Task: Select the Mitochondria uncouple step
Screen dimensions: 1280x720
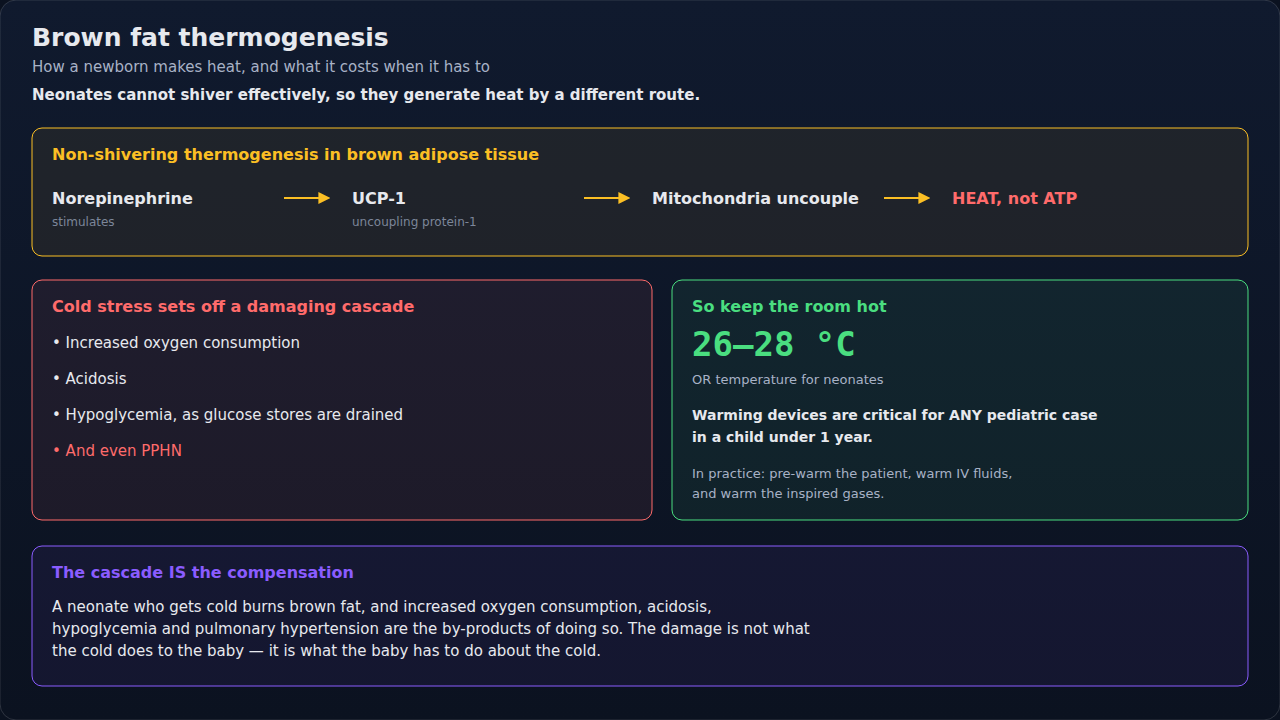Action: (755, 198)
